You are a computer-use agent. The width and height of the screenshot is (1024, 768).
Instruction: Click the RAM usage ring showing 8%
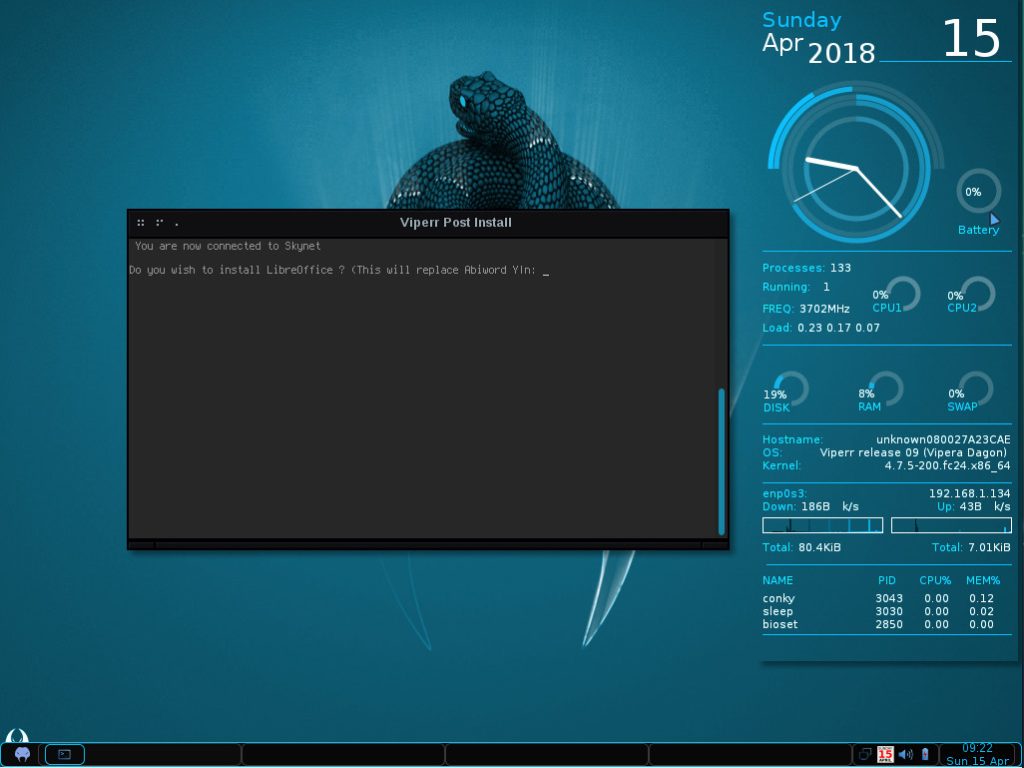(883, 391)
